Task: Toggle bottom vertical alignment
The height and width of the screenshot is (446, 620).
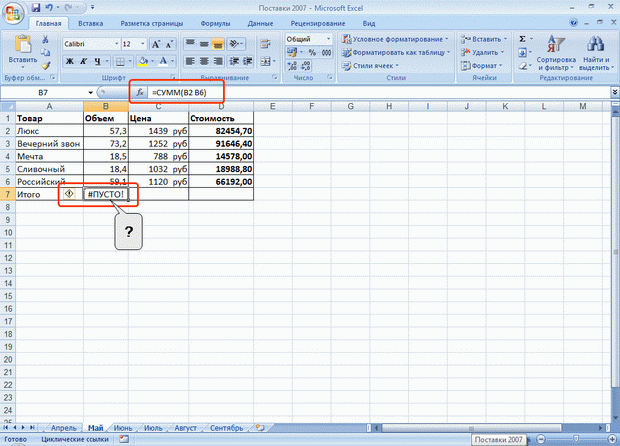Action: [x=218, y=44]
